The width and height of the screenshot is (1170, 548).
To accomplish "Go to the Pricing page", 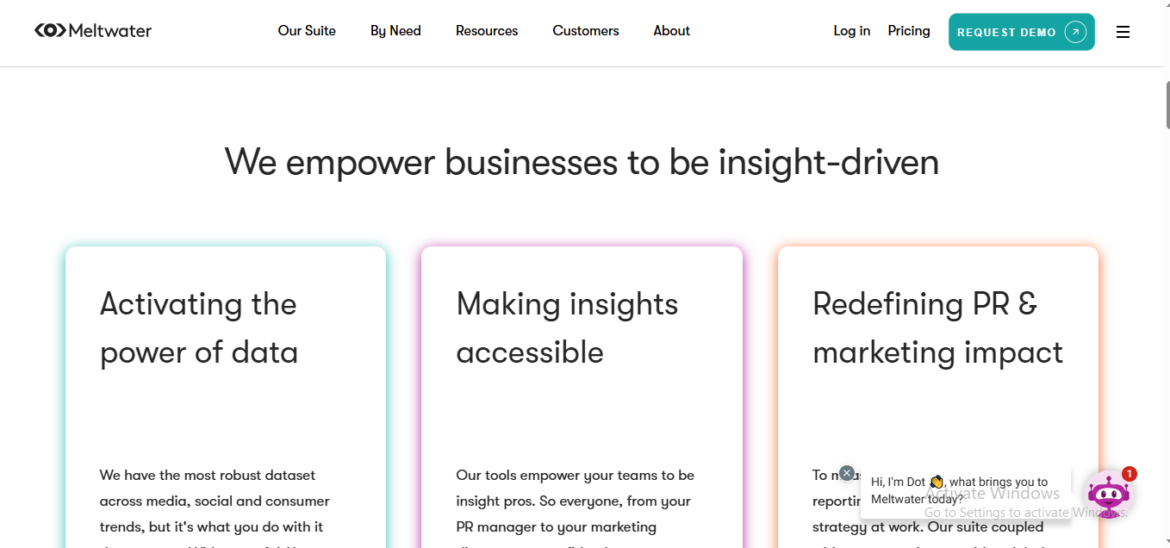I will 908,31.
